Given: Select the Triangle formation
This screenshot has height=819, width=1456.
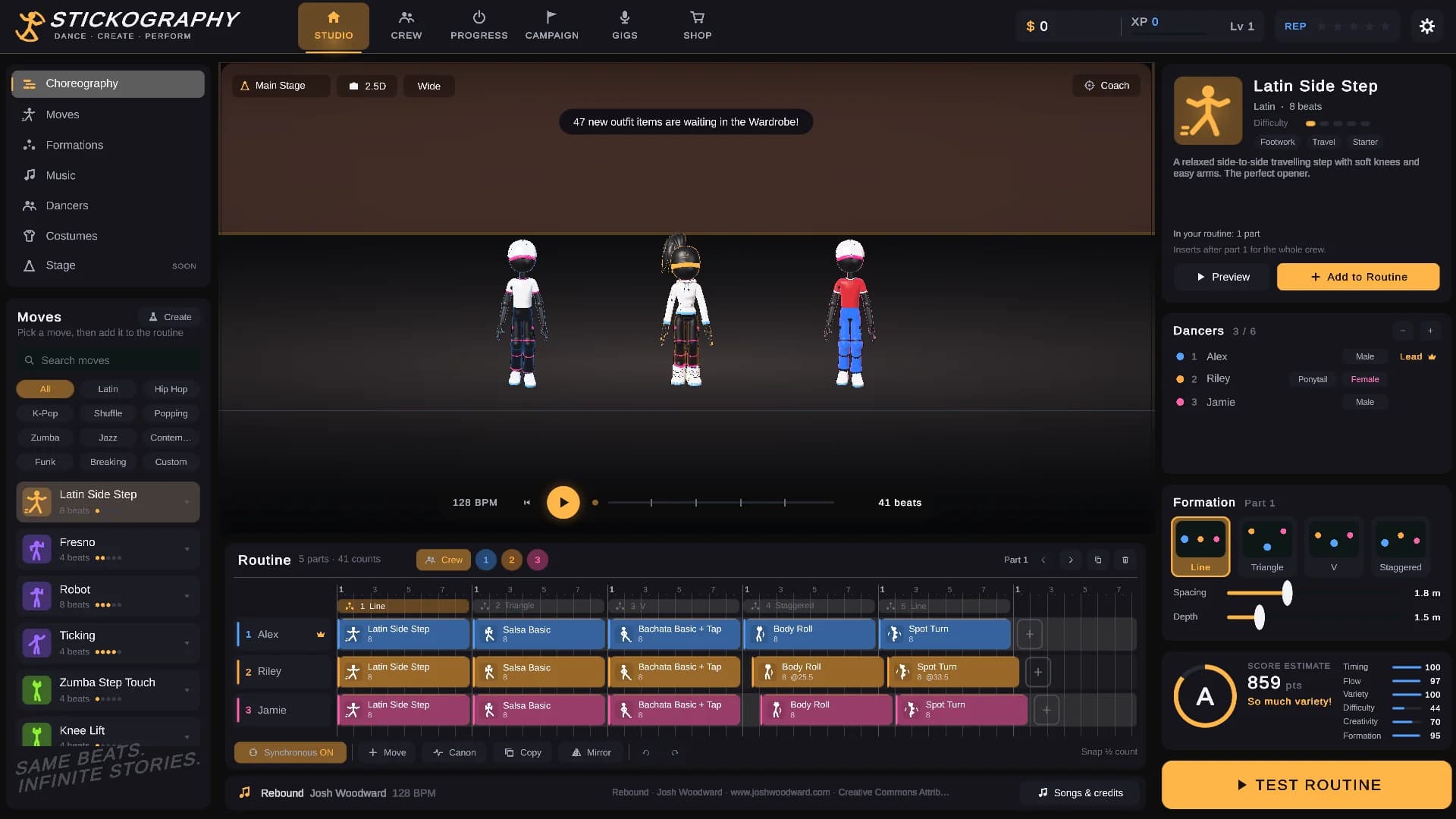Looking at the screenshot, I should coord(1267,546).
